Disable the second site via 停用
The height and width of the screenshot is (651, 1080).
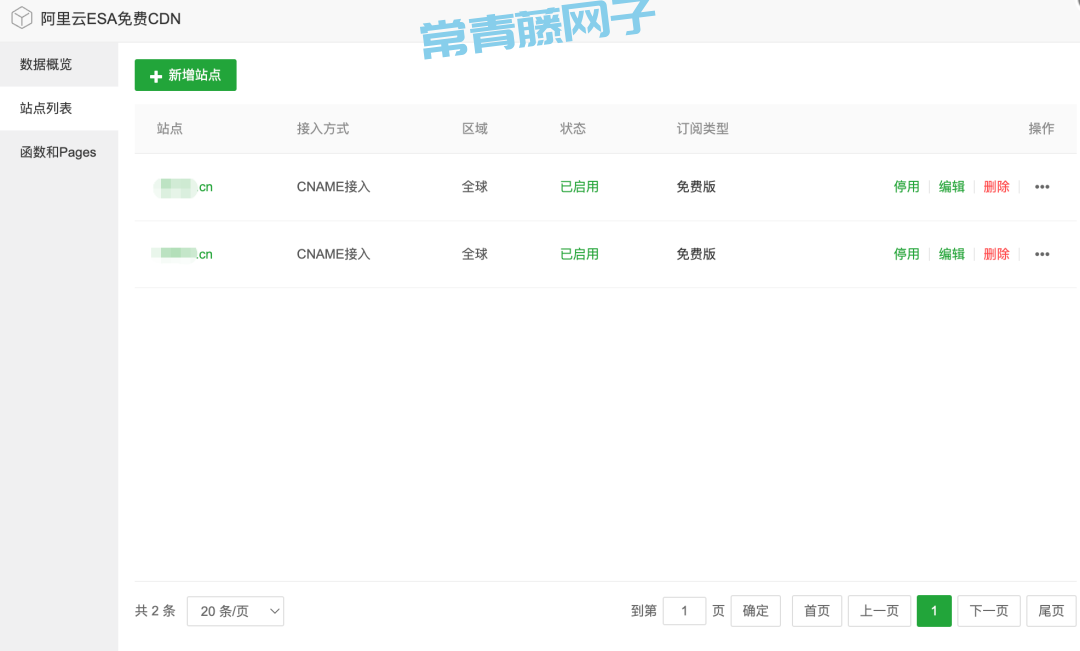(906, 254)
